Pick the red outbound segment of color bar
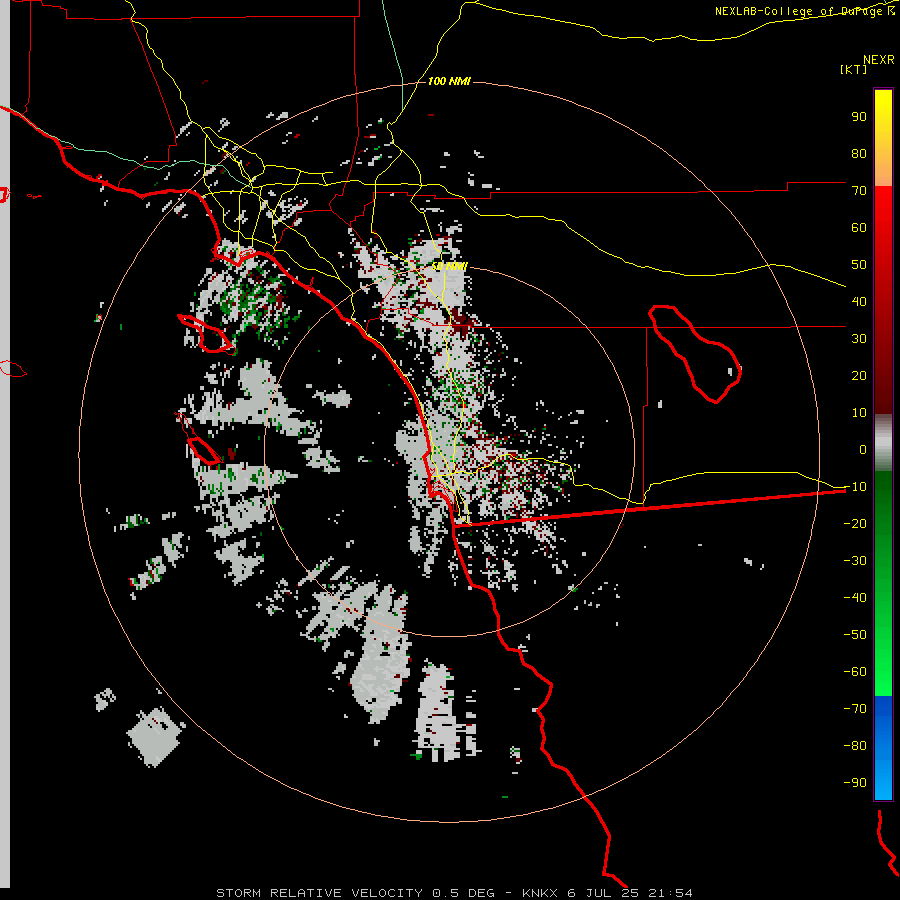This screenshot has height=900, width=900. pos(883,300)
